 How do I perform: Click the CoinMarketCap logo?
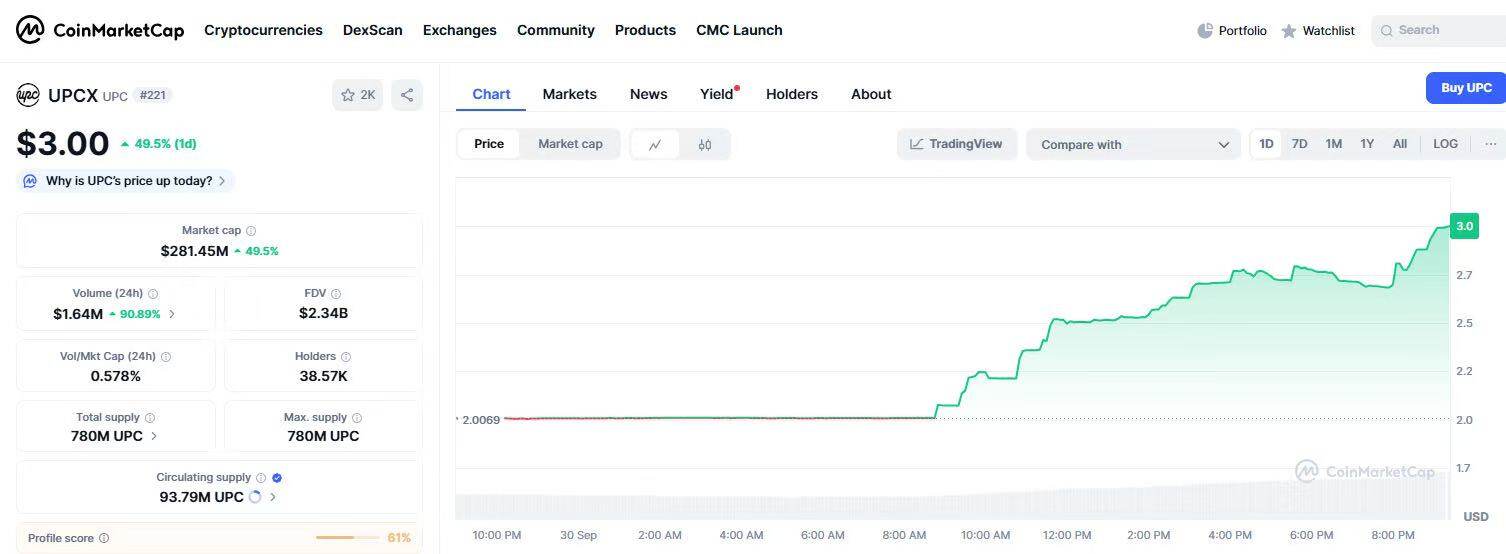100,30
